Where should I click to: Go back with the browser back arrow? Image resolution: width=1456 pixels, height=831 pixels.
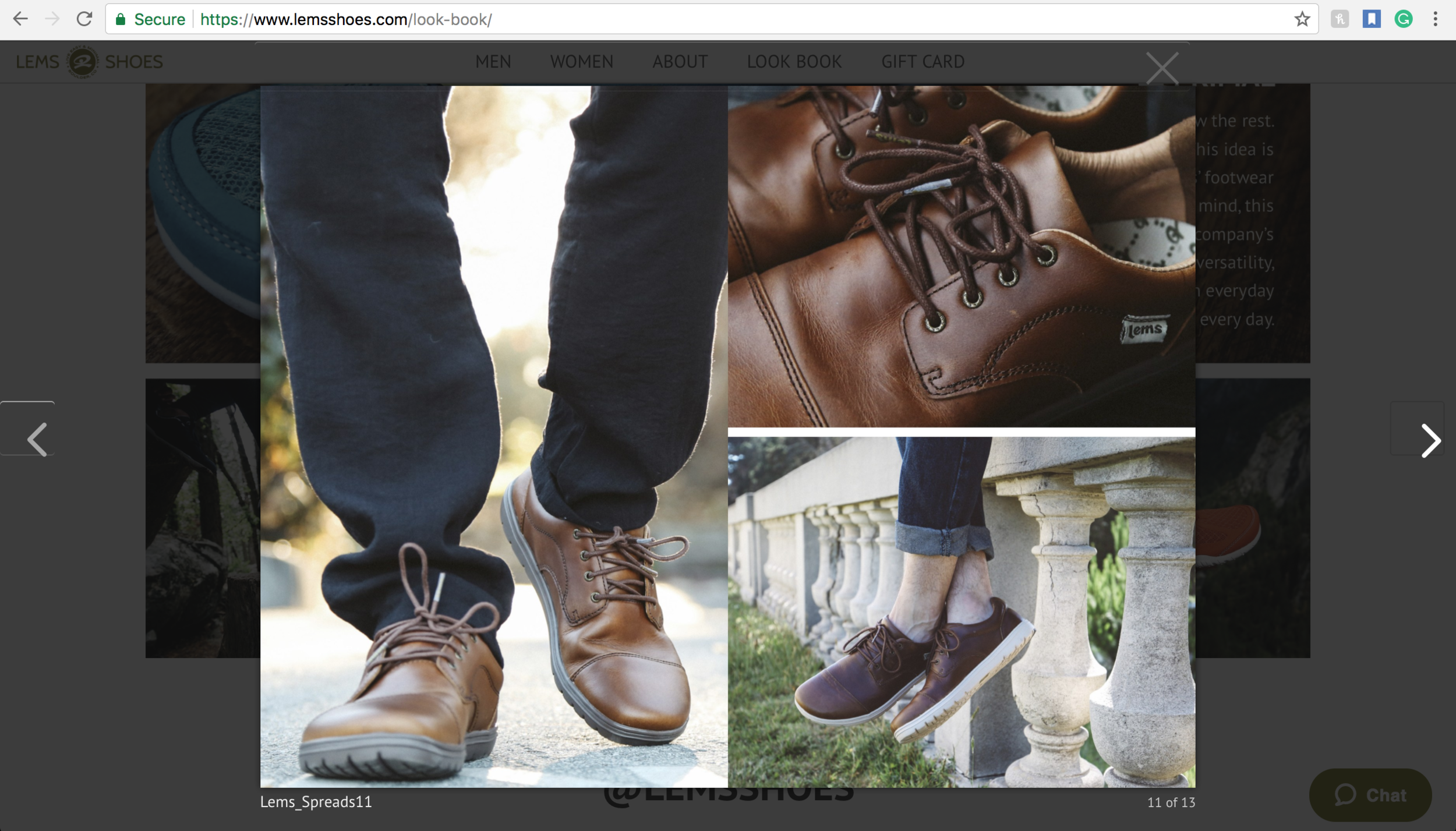click(x=20, y=19)
